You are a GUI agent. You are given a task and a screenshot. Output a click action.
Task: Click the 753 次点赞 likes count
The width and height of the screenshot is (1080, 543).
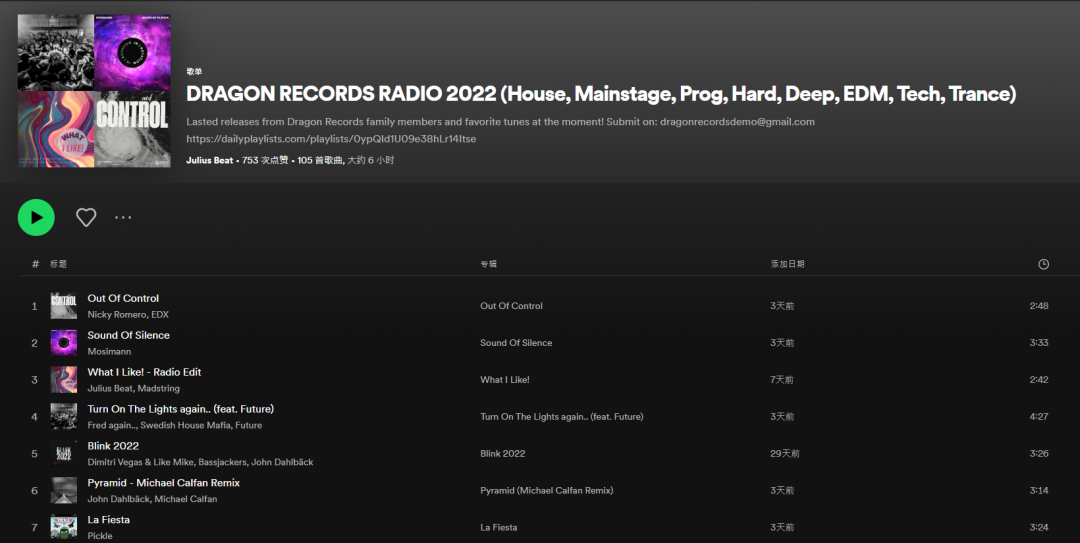coord(265,160)
